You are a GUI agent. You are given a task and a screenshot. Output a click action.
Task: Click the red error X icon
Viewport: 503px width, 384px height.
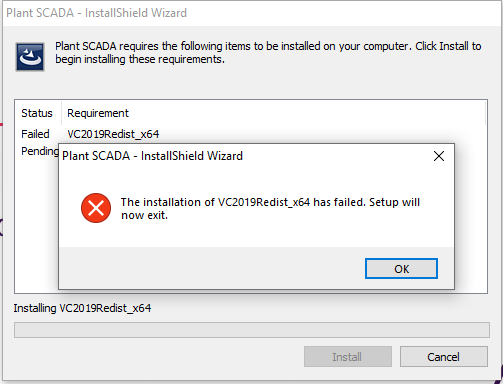click(x=96, y=208)
